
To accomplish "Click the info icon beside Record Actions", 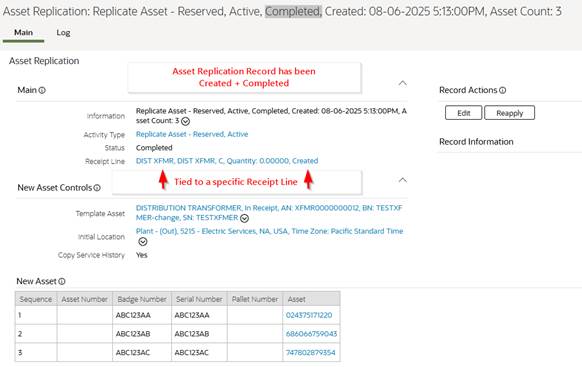I will 503,90.
